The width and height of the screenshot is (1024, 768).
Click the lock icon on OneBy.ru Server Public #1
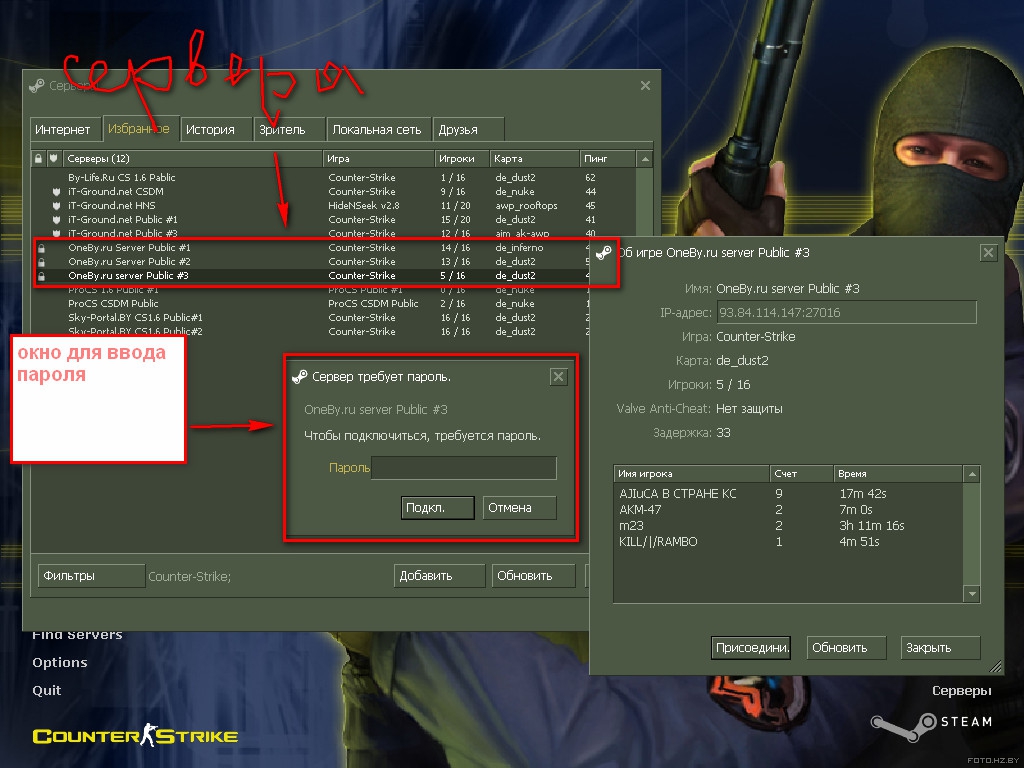tap(41, 248)
